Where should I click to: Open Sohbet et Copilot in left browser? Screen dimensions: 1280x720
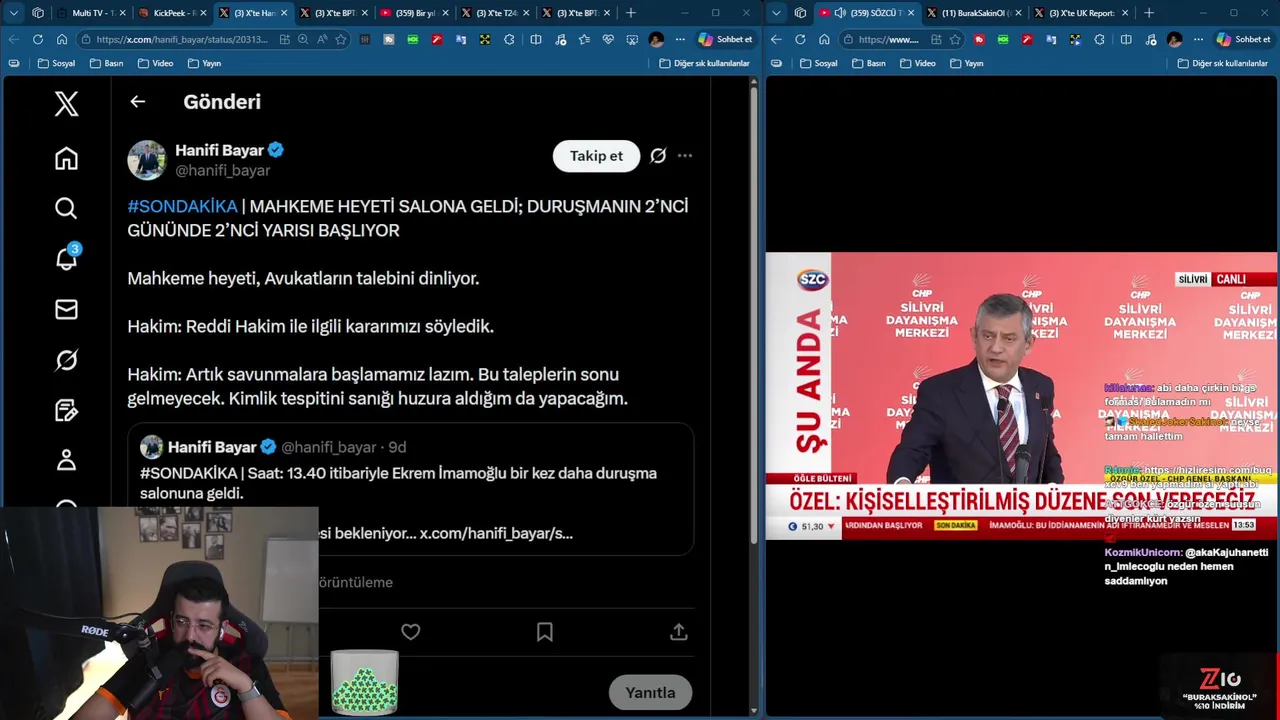pyautogui.click(x=725, y=39)
